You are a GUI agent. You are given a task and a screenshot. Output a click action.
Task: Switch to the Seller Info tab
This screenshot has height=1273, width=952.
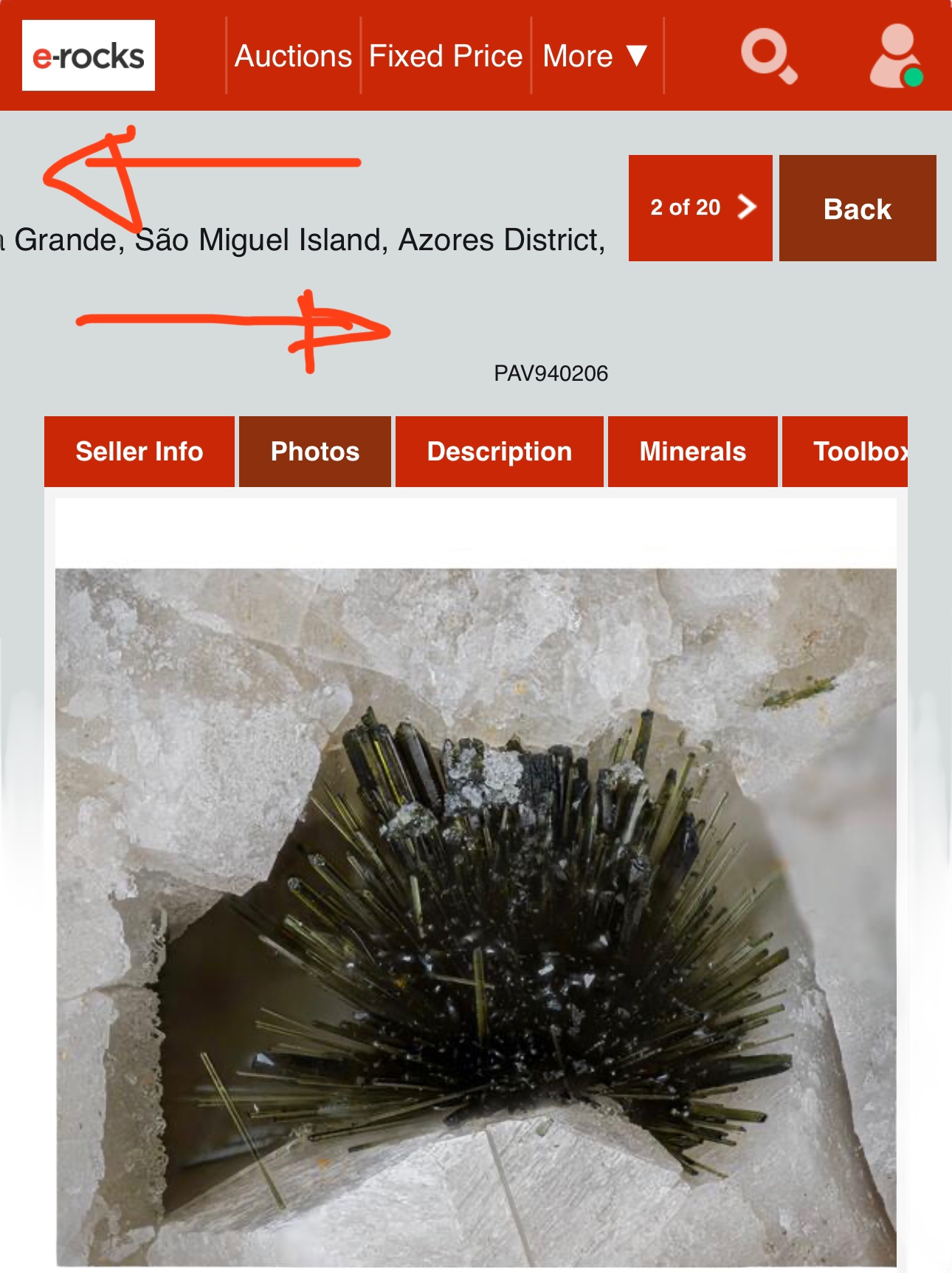pos(139,452)
